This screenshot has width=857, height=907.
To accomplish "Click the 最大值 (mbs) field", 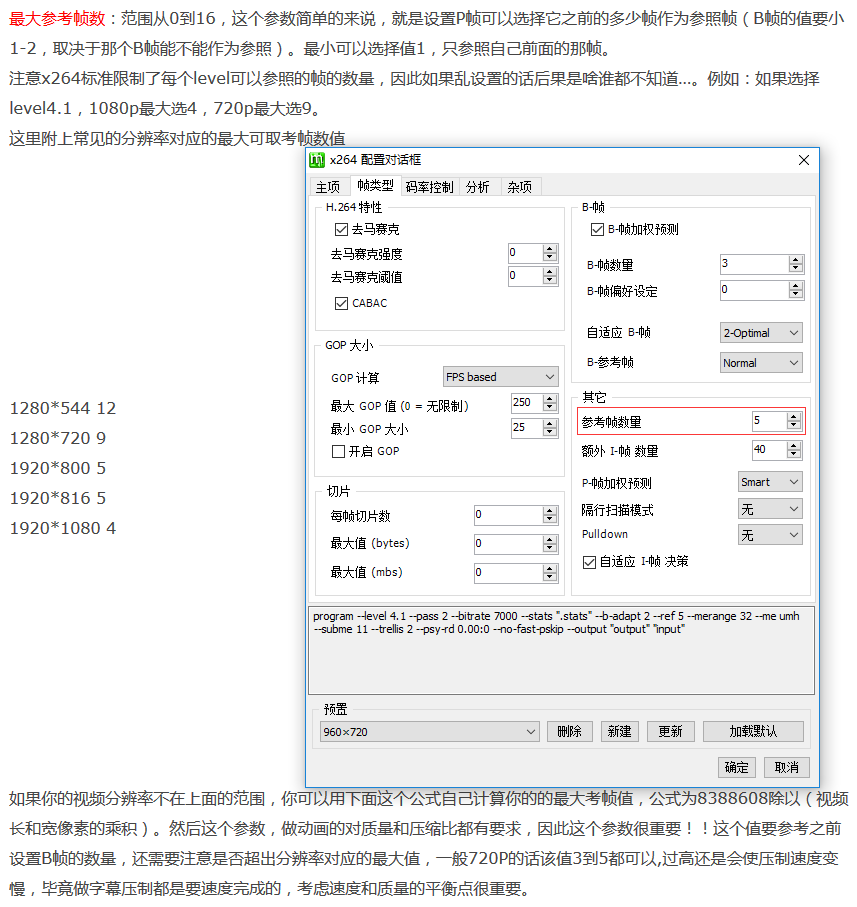I will [508, 573].
